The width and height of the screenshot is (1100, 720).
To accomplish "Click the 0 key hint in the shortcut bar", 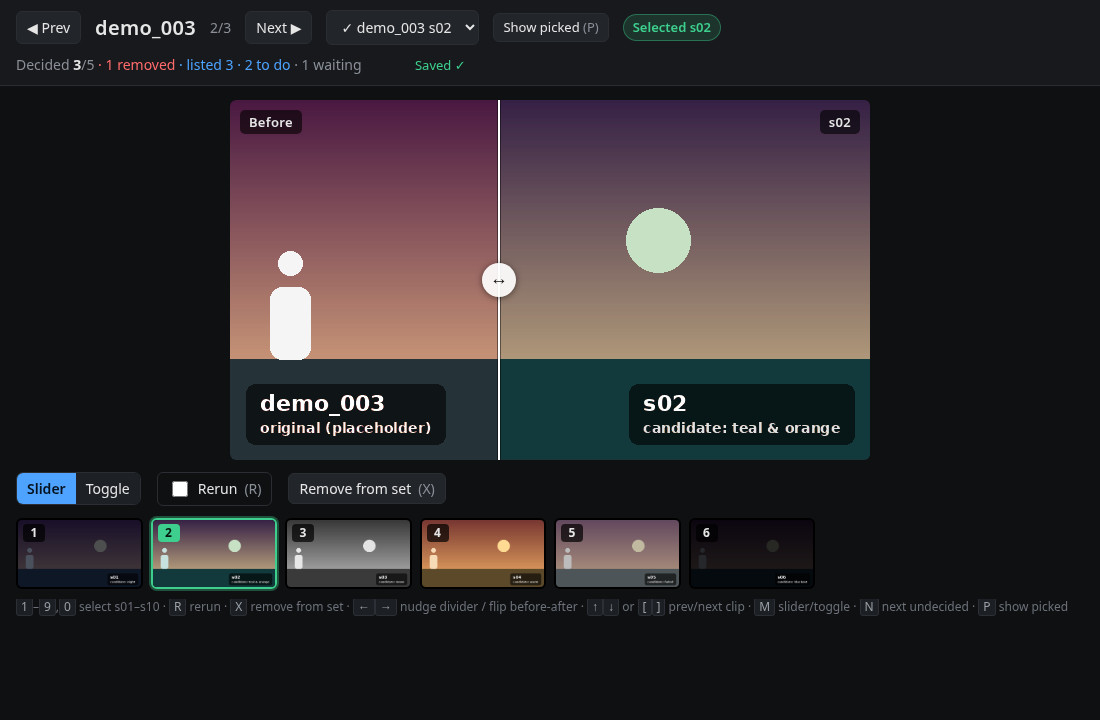I will coord(67,607).
